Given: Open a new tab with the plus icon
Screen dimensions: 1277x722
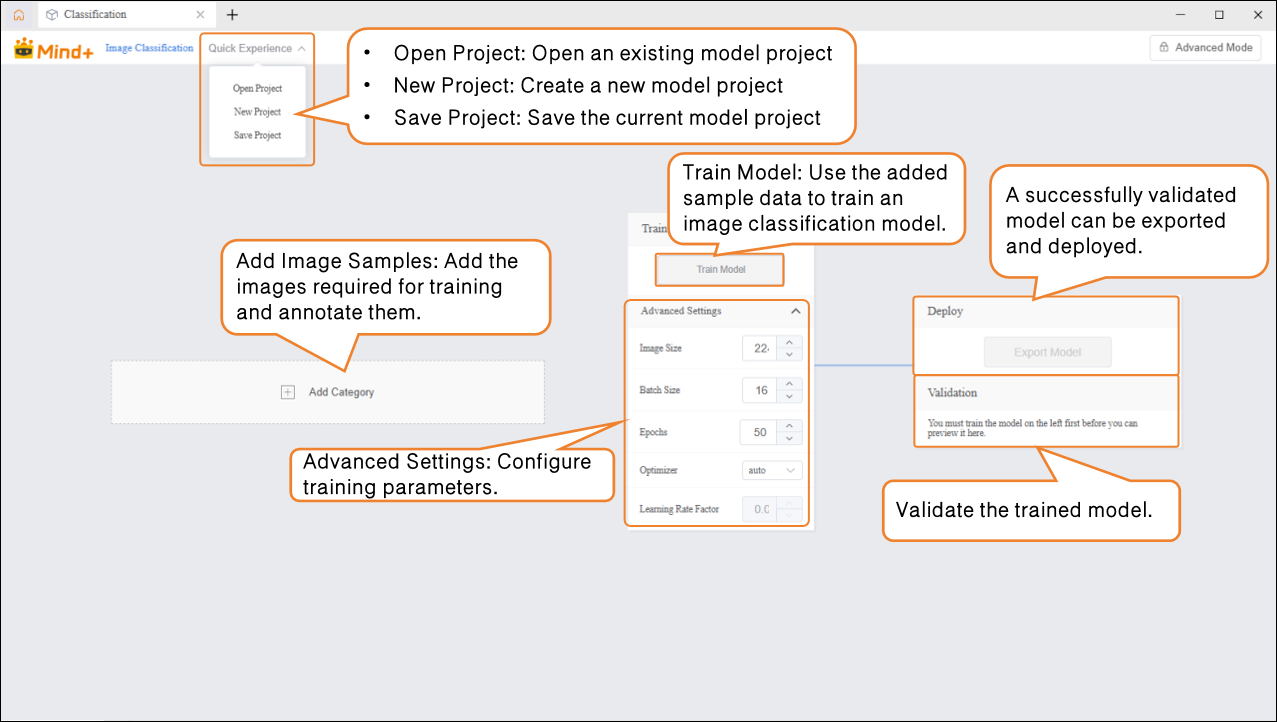Looking at the screenshot, I should tap(232, 15).
